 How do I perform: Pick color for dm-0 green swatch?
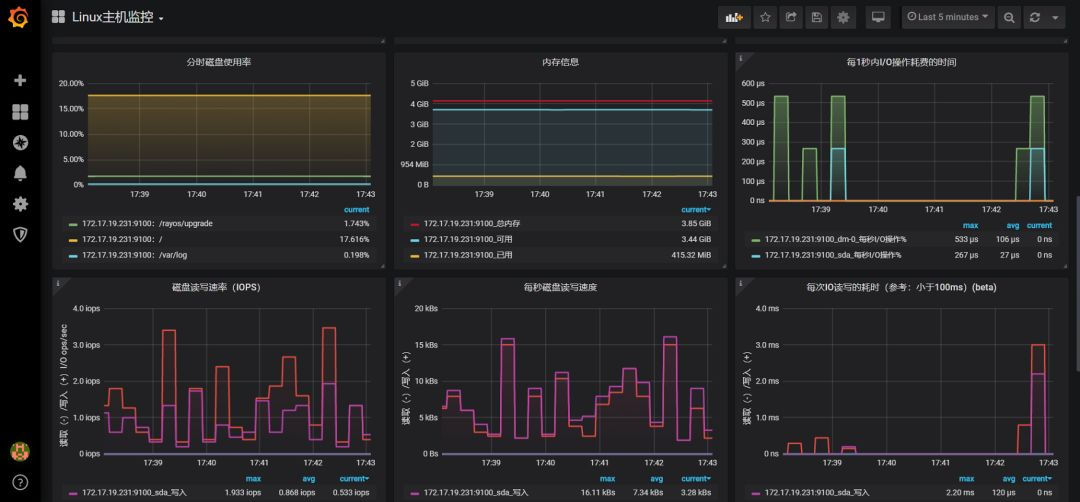tap(756, 240)
